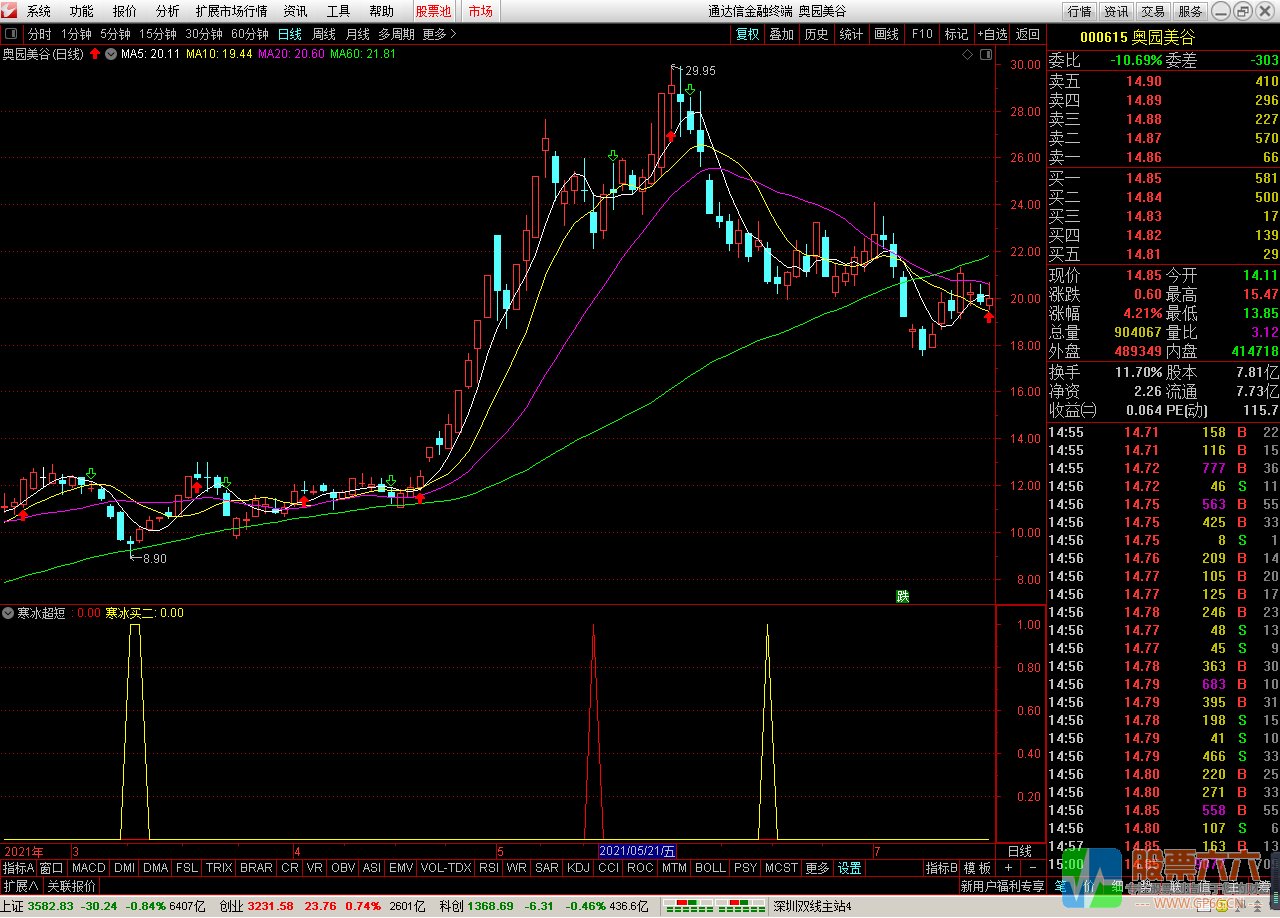Select the VOL-TDX indicator tab
Image resolution: width=1280 pixels, height=918 pixels.
click(x=446, y=868)
